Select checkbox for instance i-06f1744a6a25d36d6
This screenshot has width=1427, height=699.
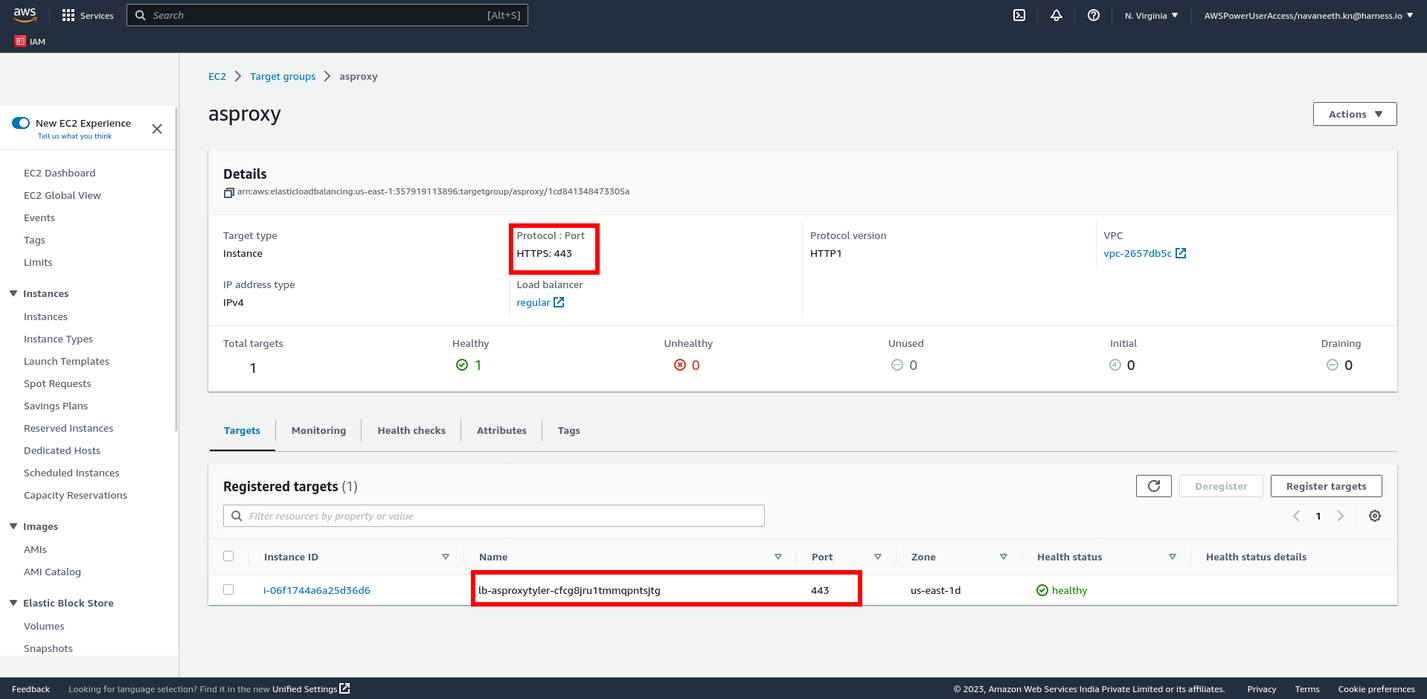point(229,590)
